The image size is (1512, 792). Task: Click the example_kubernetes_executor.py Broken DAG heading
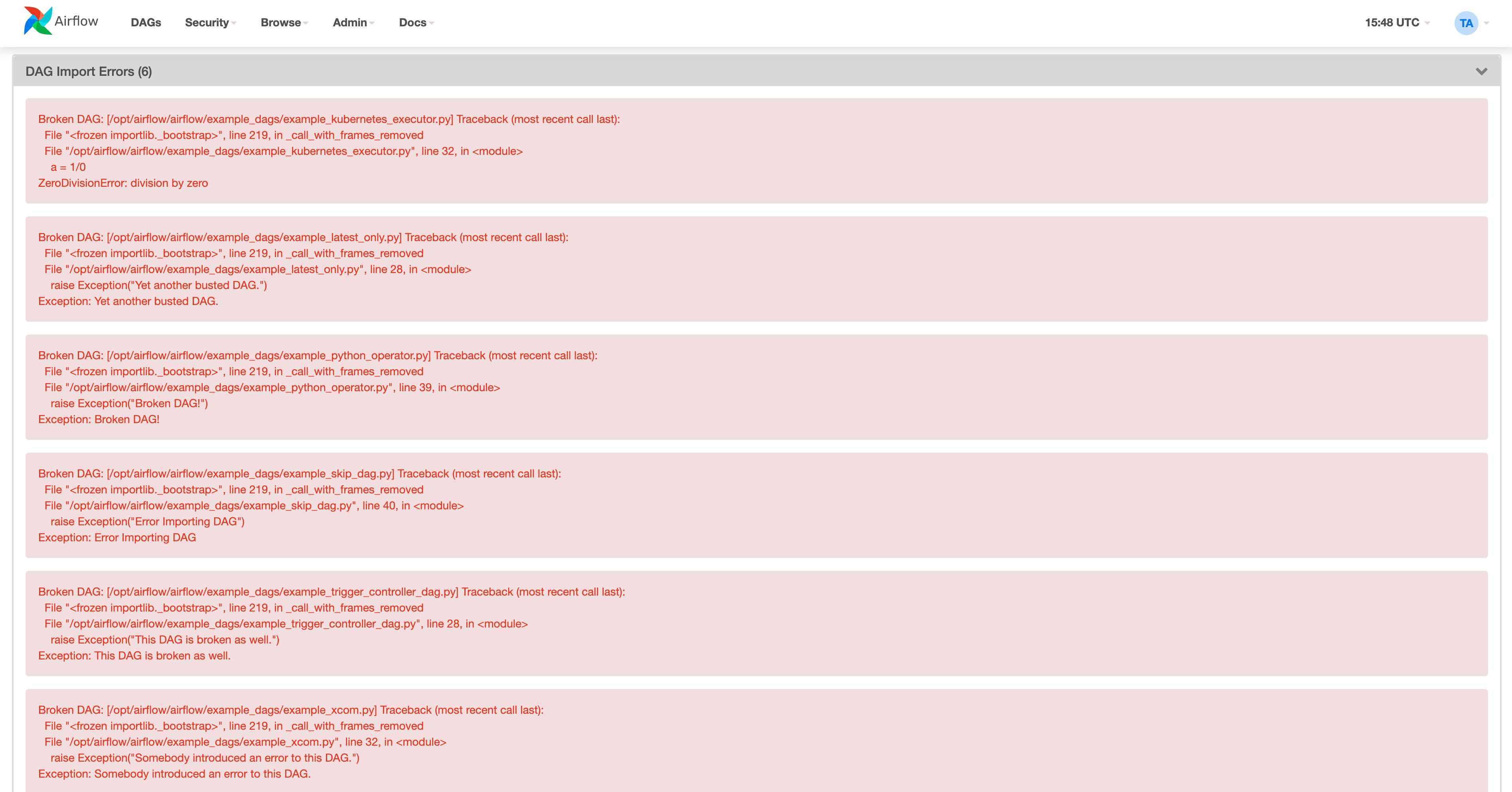coord(329,119)
